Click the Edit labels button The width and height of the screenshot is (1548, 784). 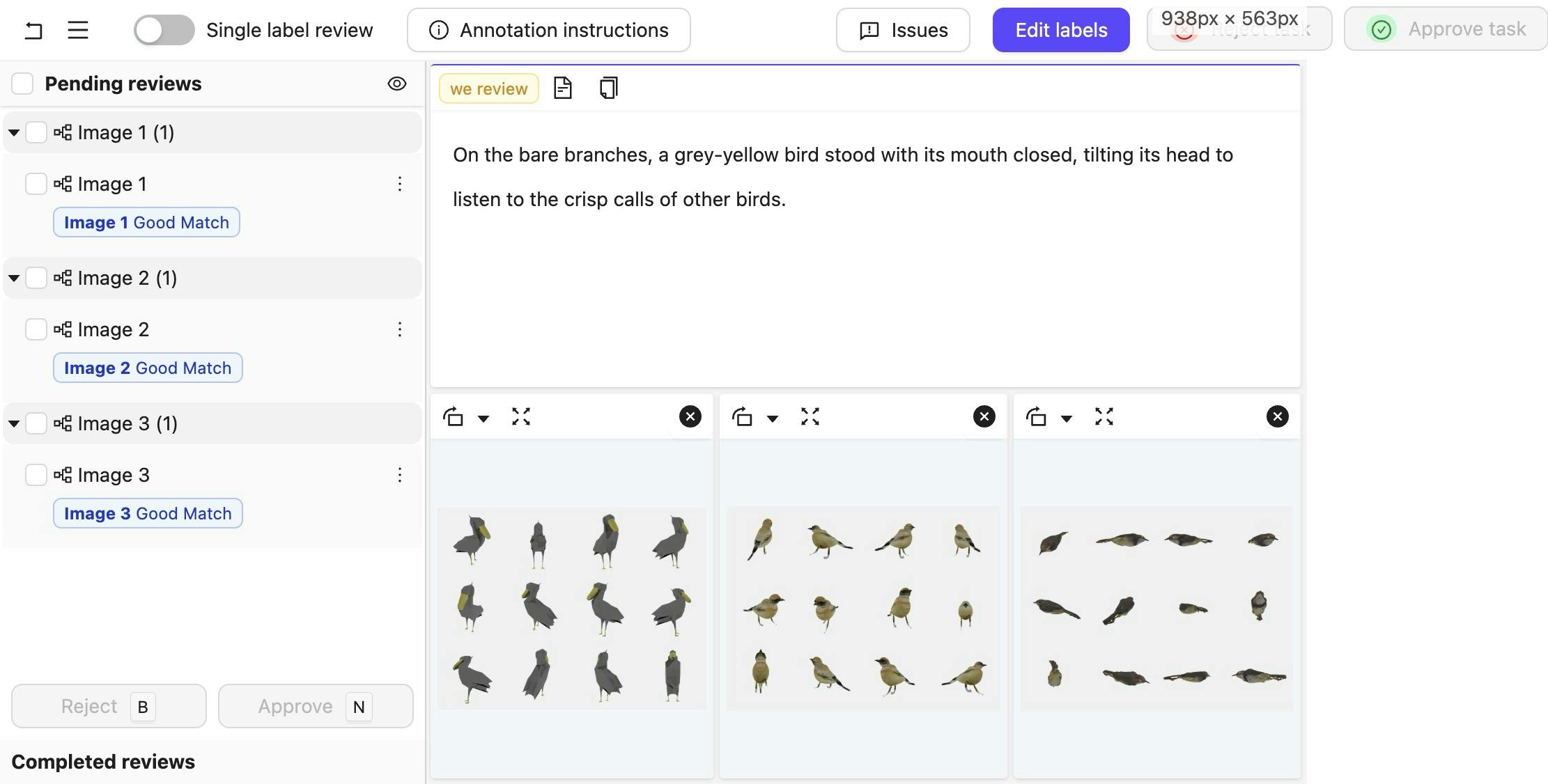tap(1060, 30)
